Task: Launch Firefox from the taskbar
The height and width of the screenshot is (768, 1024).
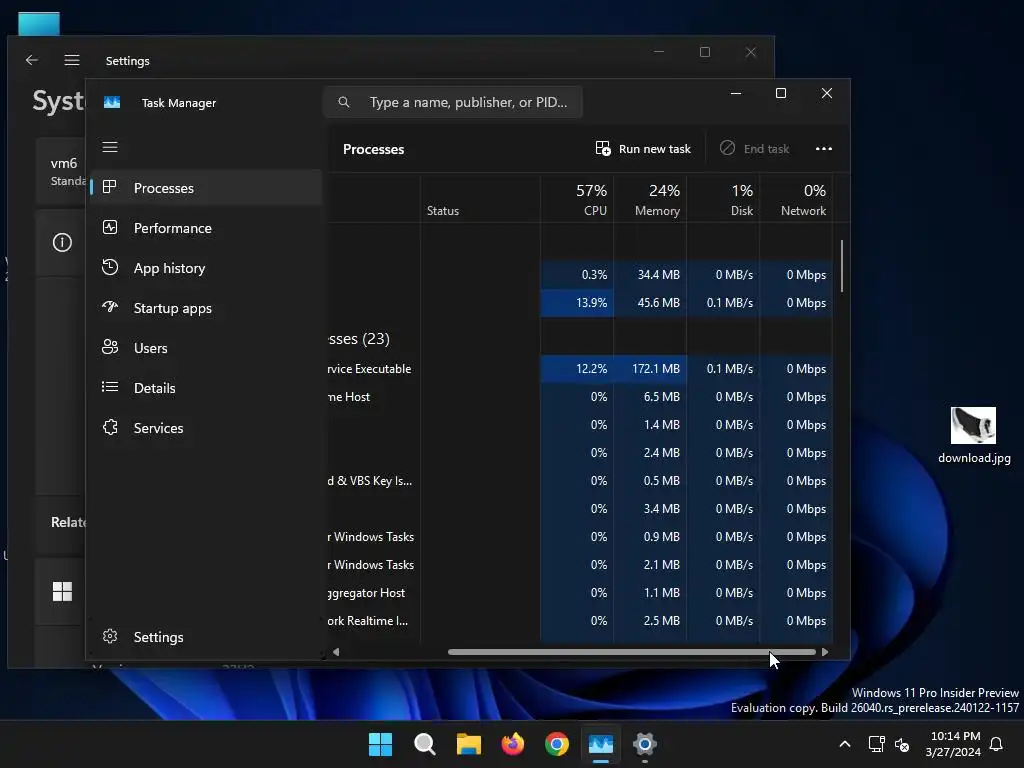Action: pos(513,744)
